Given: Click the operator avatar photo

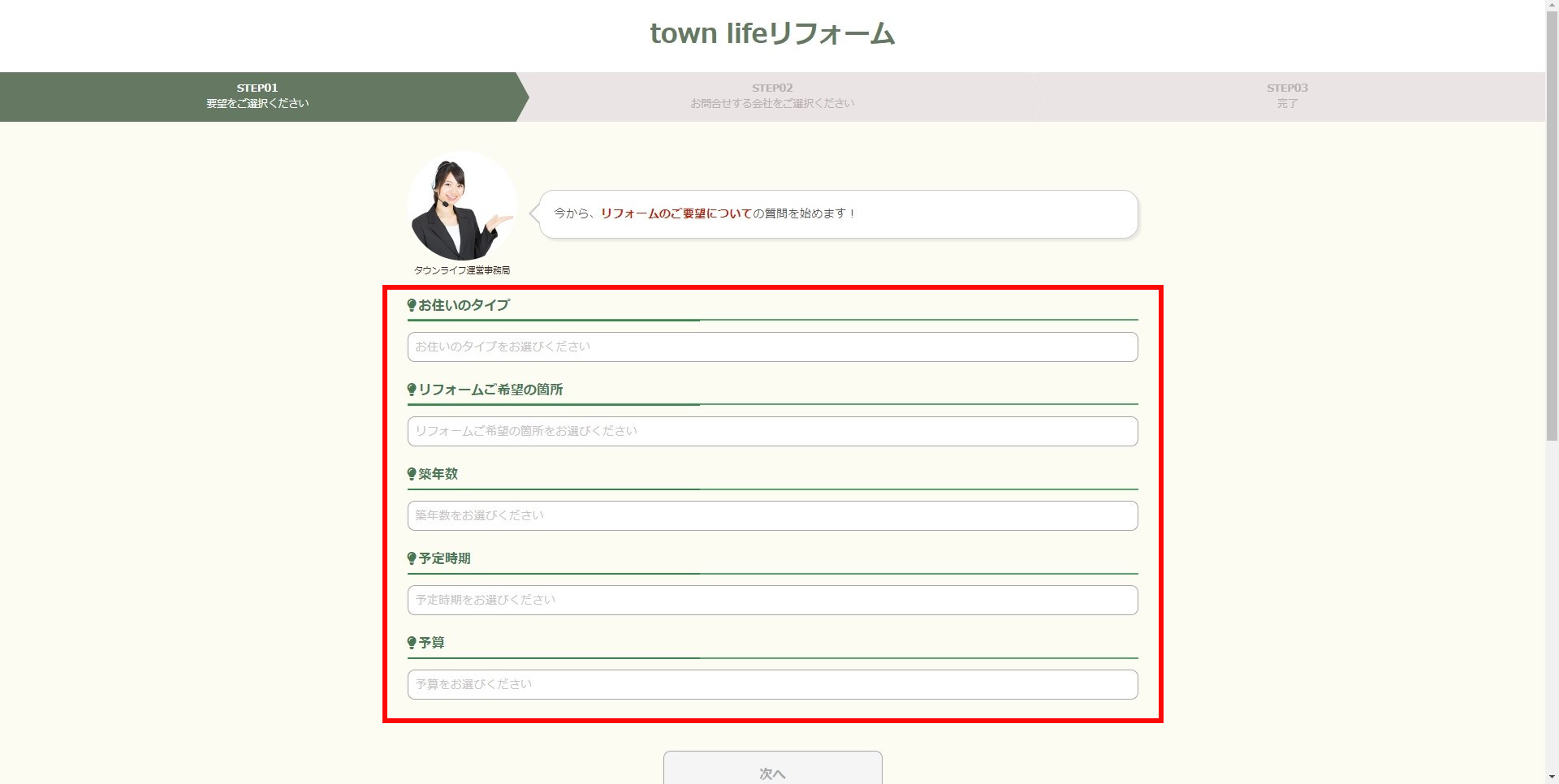Looking at the screenshot, I should coord(461,206).
